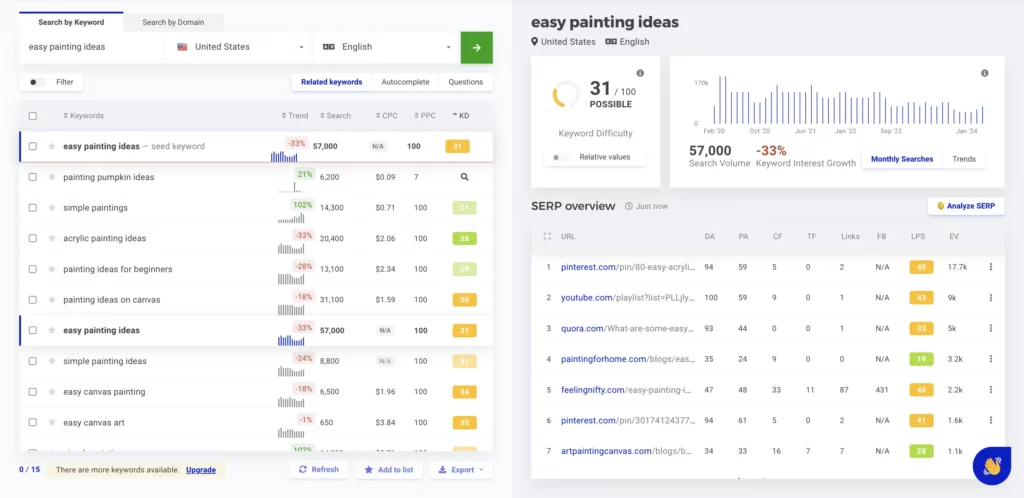The height and width of the screenshot is (498, 1024).
Task: Sort the table by the Keywords column
Action: (84, 116)
